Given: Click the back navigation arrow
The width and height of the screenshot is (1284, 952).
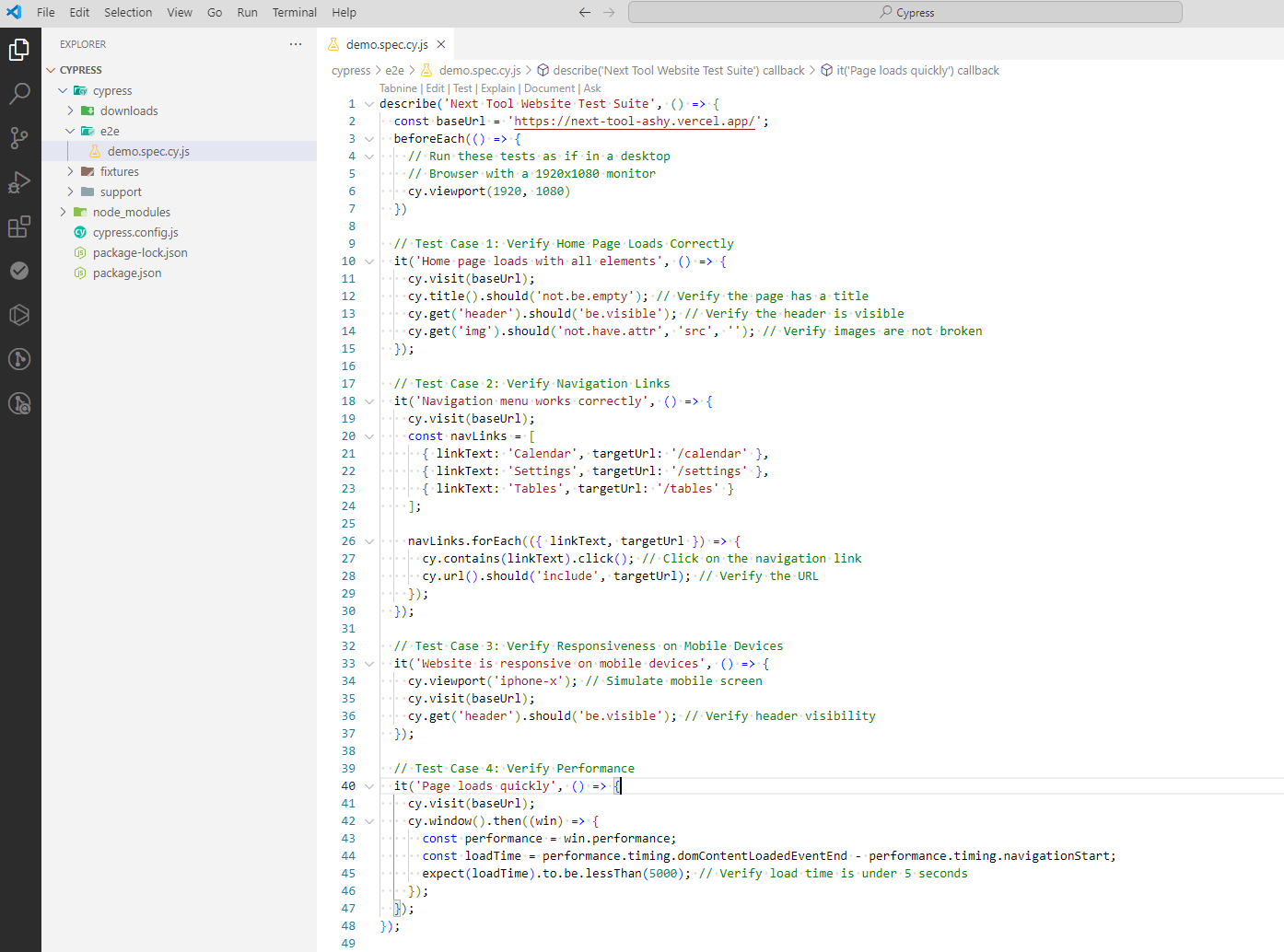Looking at the screenshot, I should 584,12.
